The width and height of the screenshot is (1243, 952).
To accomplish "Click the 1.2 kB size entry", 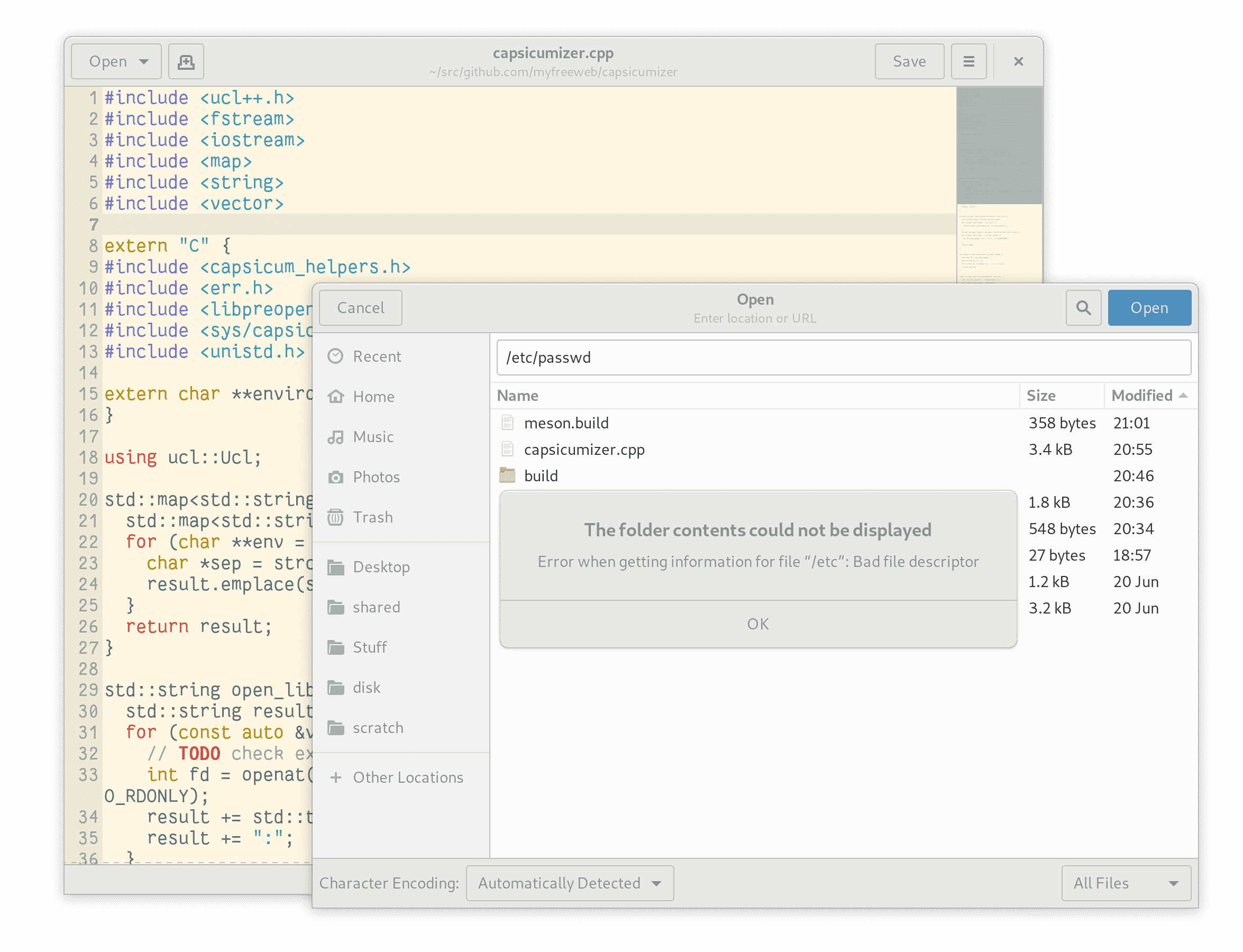I will click(1048, 581).
